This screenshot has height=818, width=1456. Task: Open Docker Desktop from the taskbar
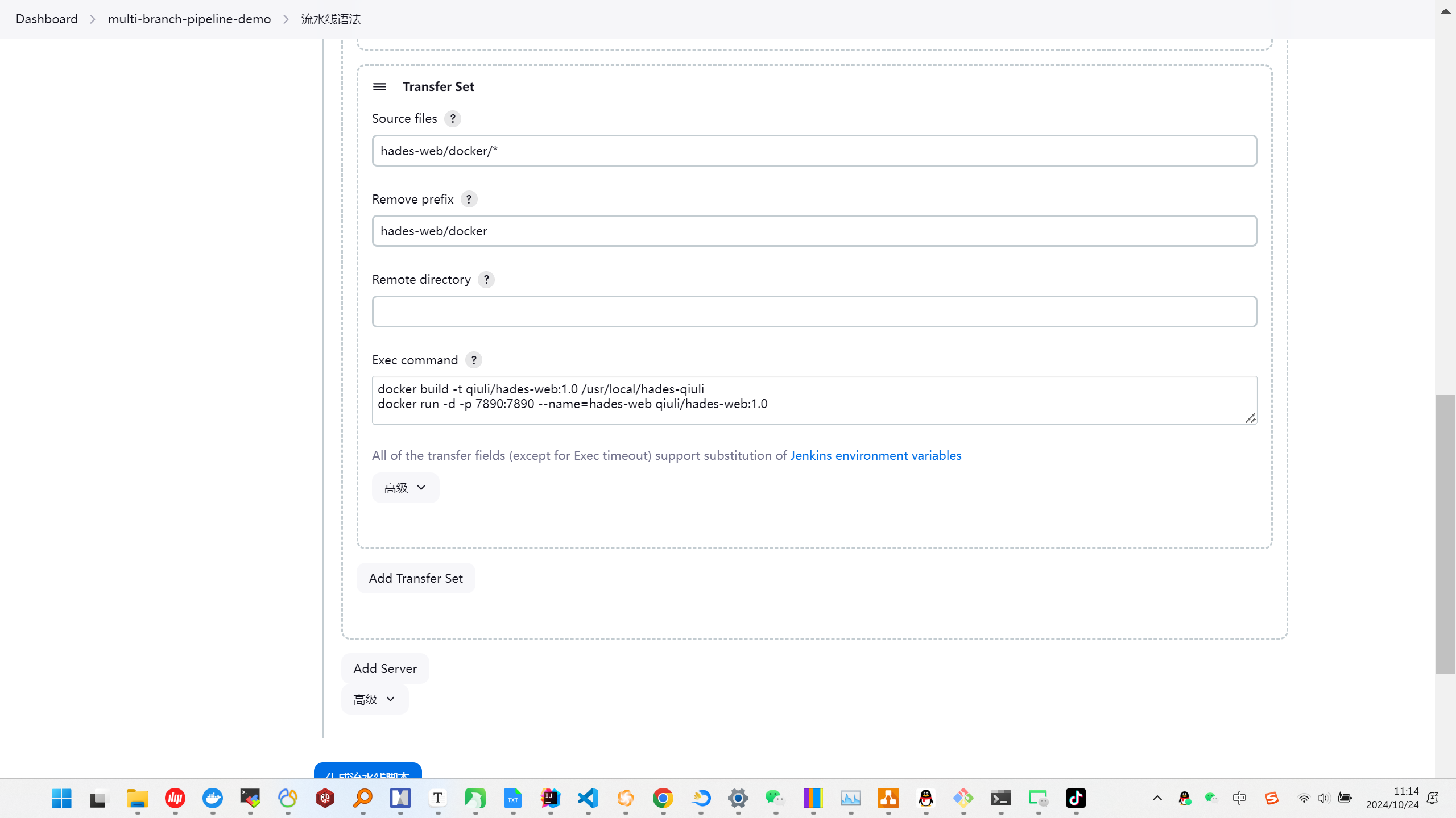(213, 798)
